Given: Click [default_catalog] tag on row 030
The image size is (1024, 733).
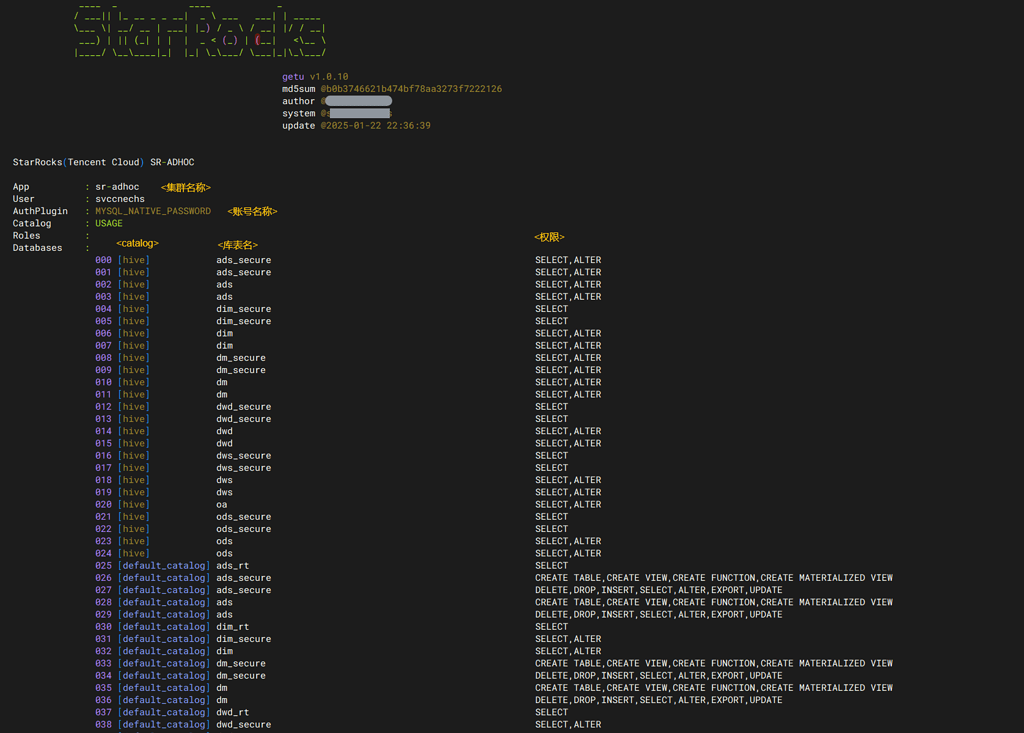Looking at the screenshot, I should pos(163,627).
